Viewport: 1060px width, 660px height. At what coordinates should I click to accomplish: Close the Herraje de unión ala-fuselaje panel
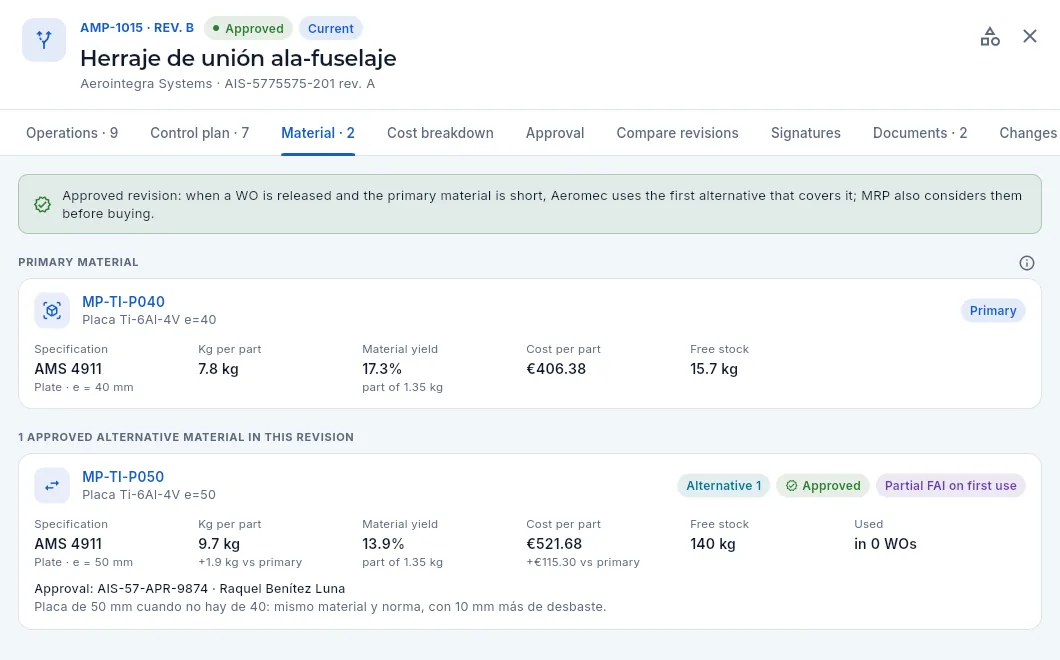(x=1030, y=37)
